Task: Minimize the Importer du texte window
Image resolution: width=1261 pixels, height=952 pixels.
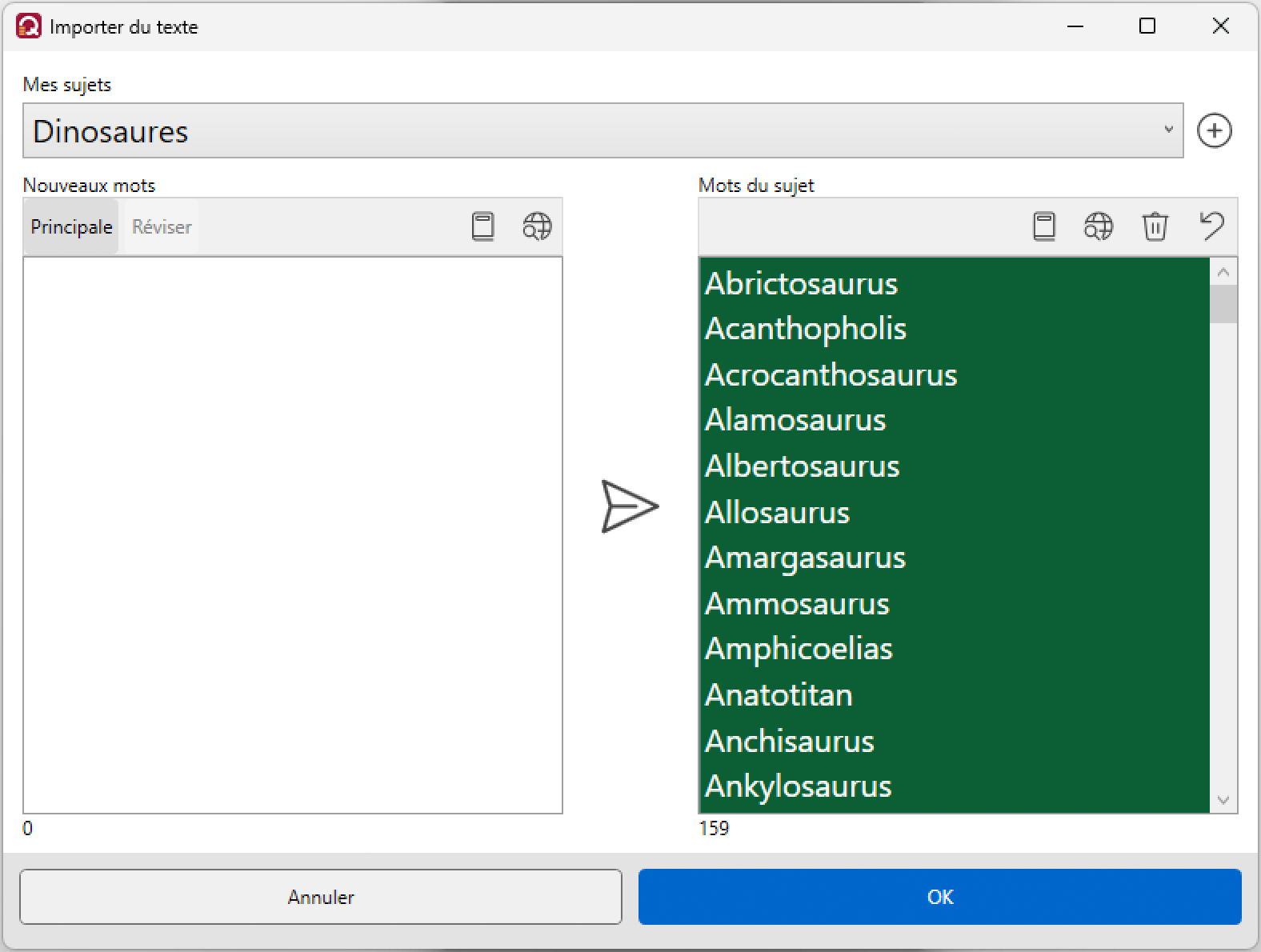Action: (x=1075, y=26)
